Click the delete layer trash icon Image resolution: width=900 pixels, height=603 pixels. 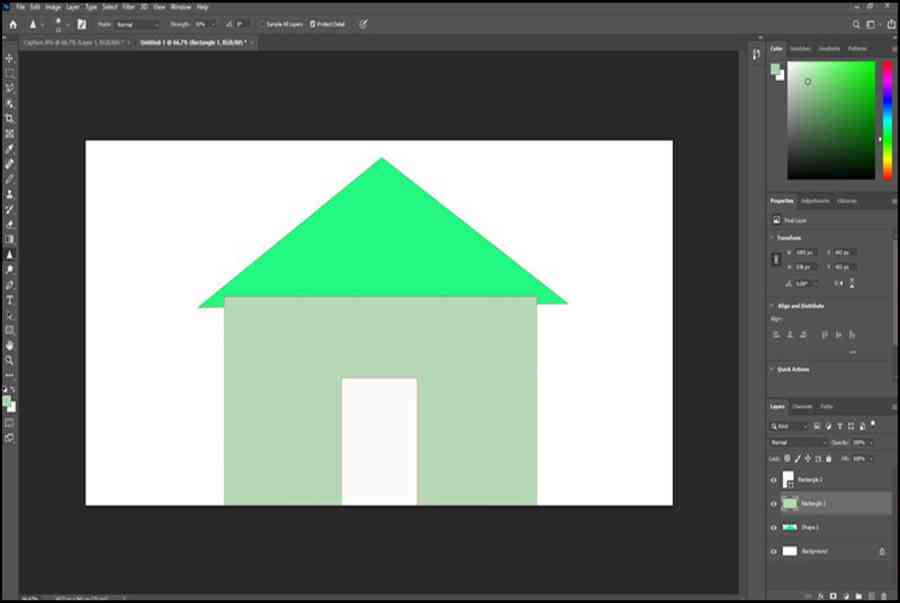(x=884, y=597)
